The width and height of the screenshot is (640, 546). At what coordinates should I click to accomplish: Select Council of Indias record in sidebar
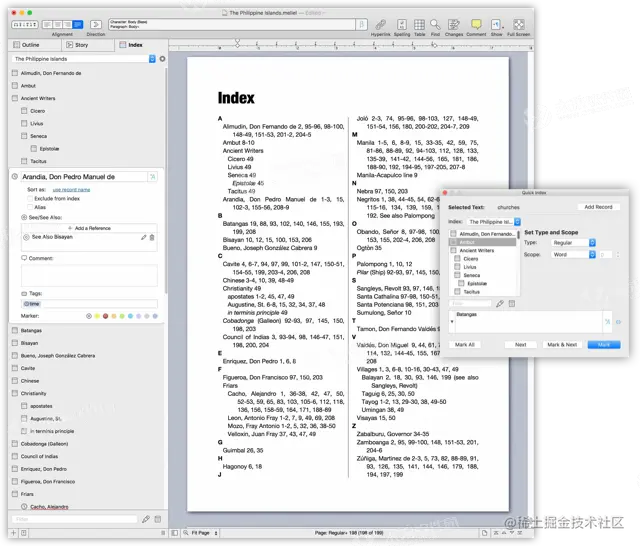(x=39, y=456)
